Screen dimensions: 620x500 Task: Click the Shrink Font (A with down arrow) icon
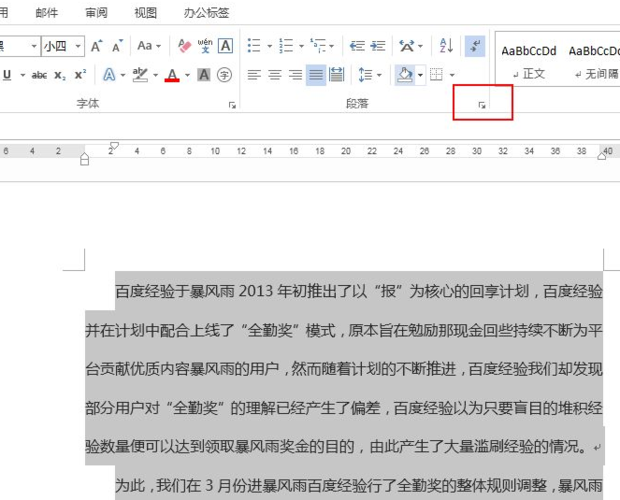pos(117,46)
